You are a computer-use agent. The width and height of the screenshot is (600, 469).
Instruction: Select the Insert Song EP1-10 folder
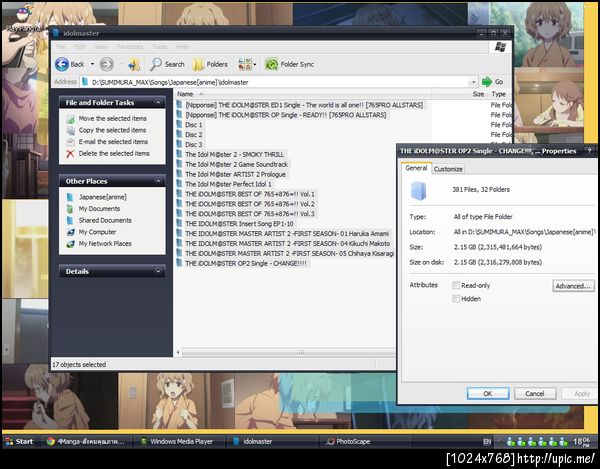click(x=240, y=224)
